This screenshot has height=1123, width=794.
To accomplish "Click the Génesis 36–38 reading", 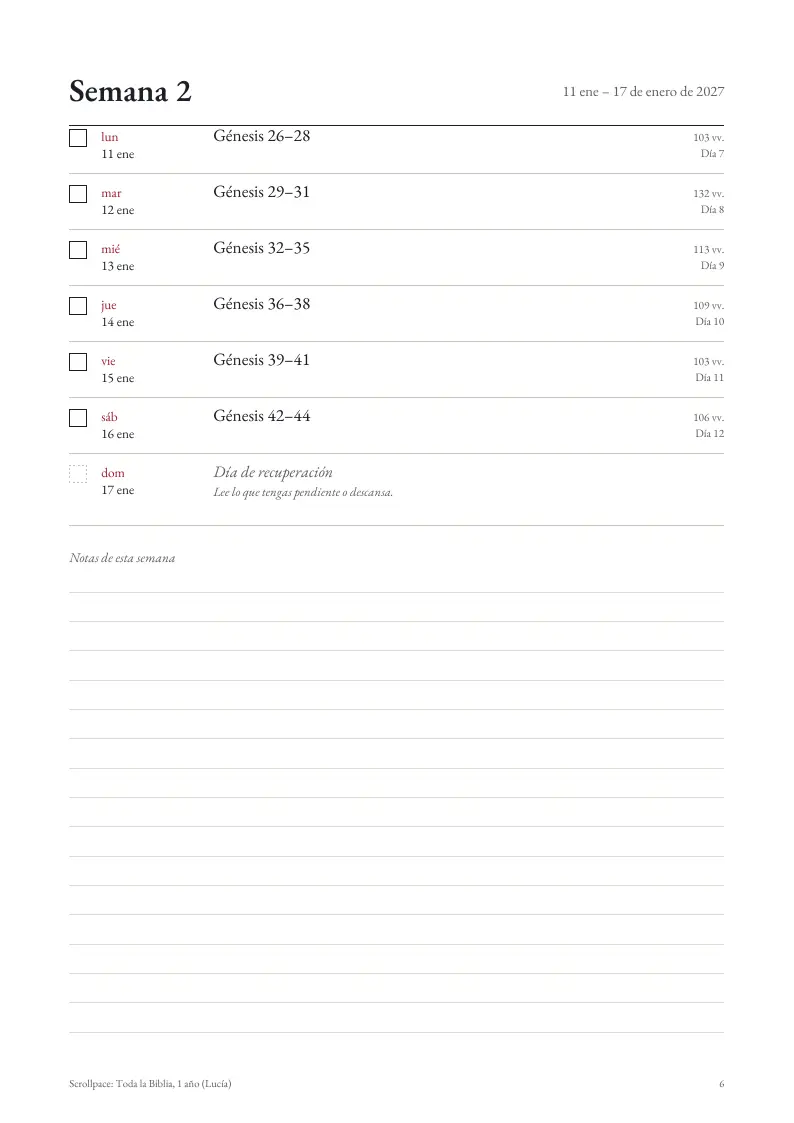I will [261, 304].
